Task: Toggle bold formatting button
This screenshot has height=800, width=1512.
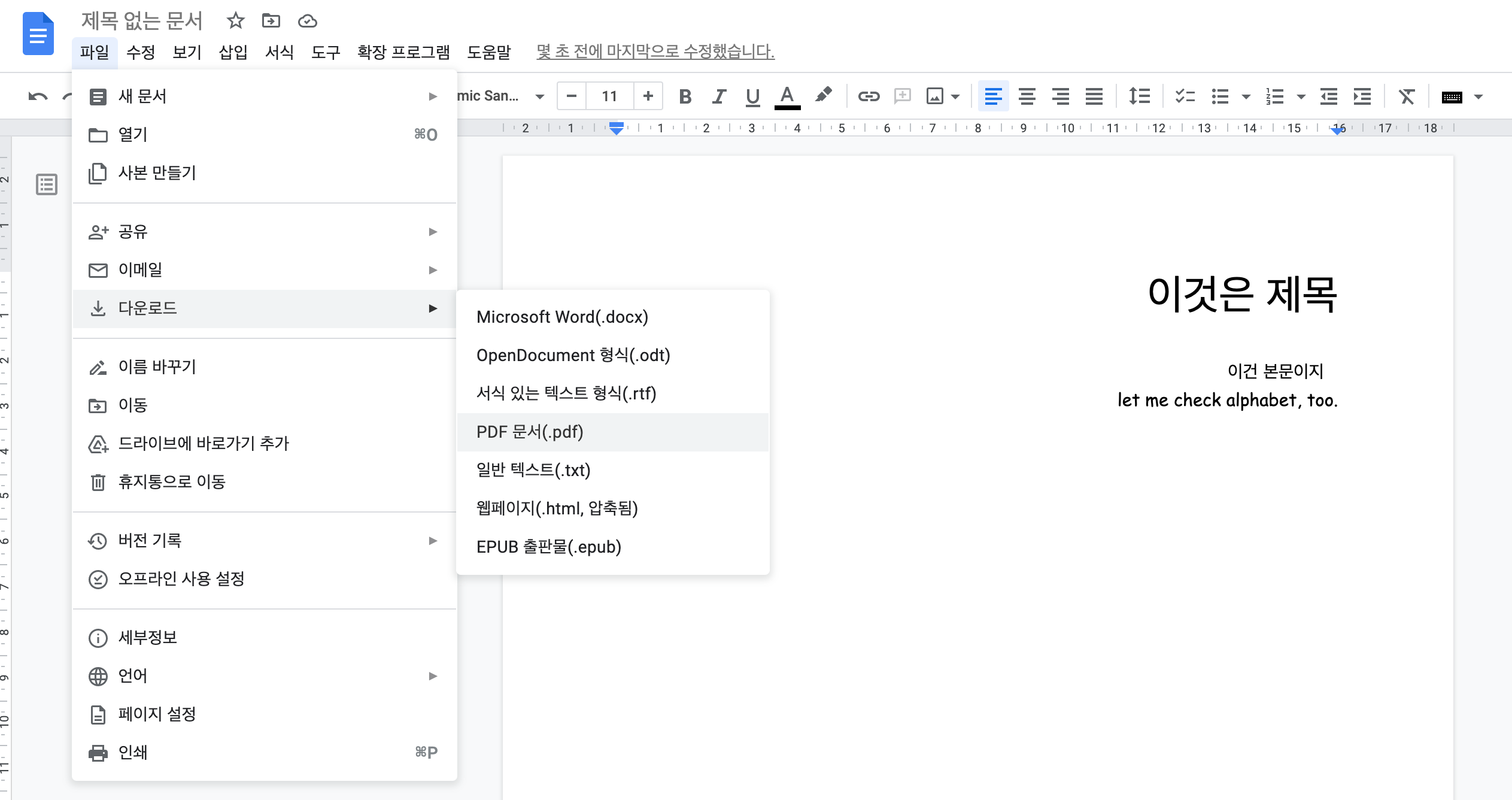Action: point(685,96)
